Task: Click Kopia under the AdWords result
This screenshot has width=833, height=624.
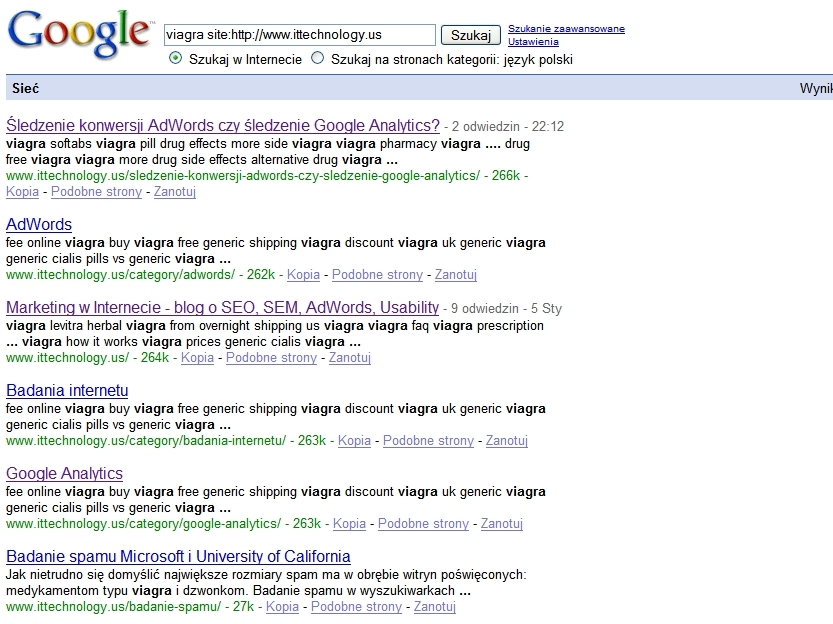Action: pyautogui.click(x=303, y=275)
